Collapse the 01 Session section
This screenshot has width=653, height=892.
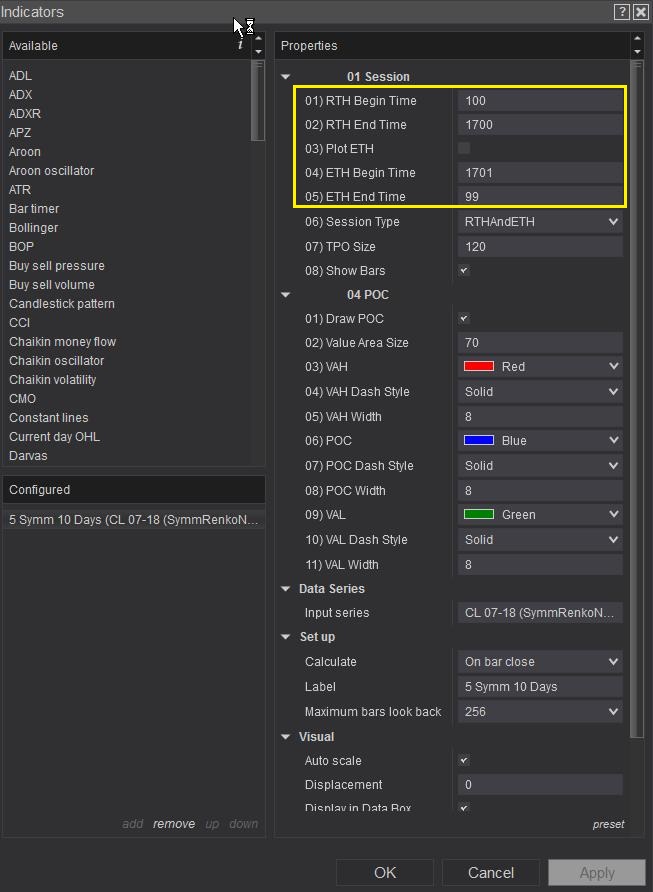click(x=286, y=77)
